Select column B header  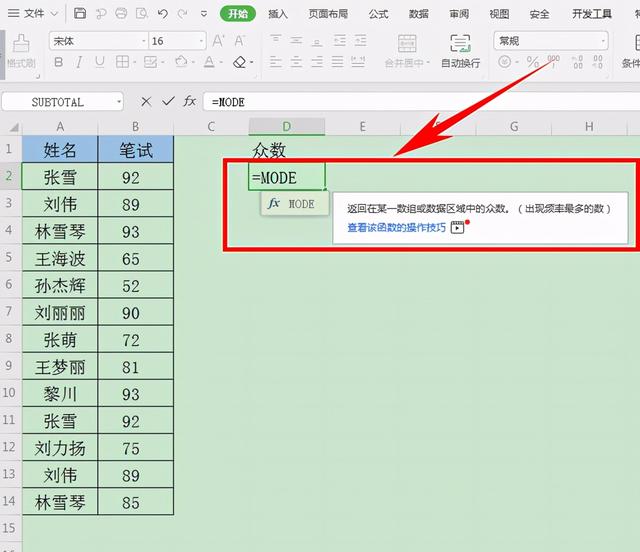point(136,127)
